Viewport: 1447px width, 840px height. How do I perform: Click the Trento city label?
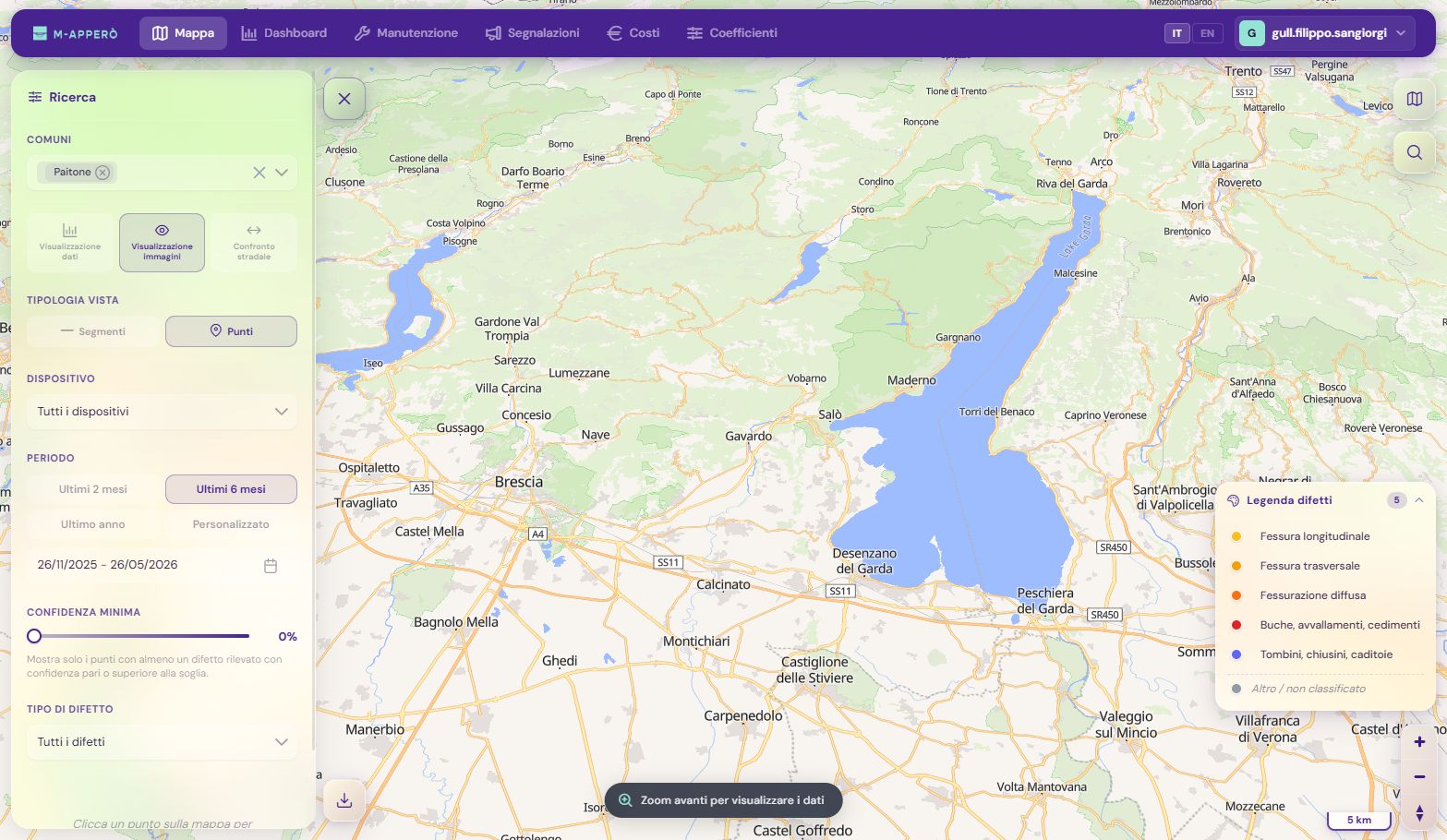coord(1243,71)
